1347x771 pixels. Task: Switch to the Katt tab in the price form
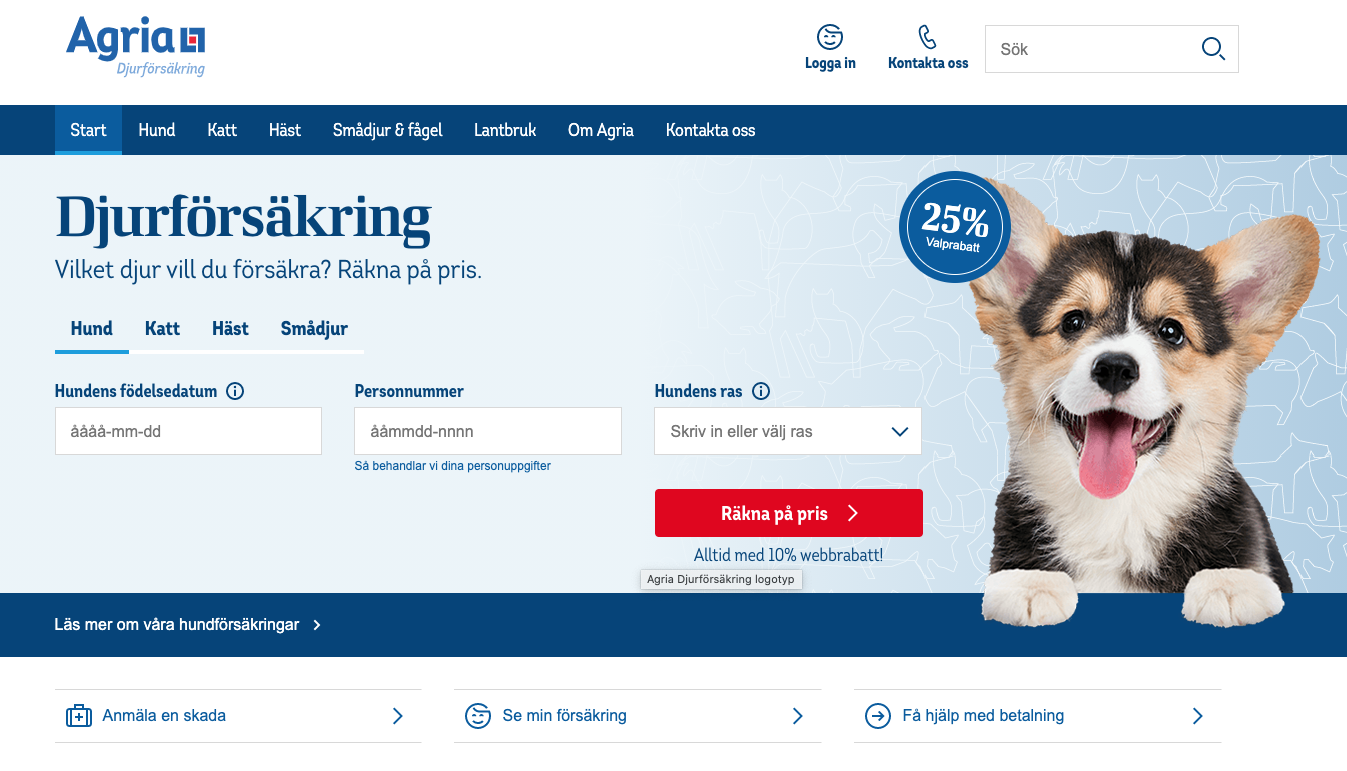[162, 328]
